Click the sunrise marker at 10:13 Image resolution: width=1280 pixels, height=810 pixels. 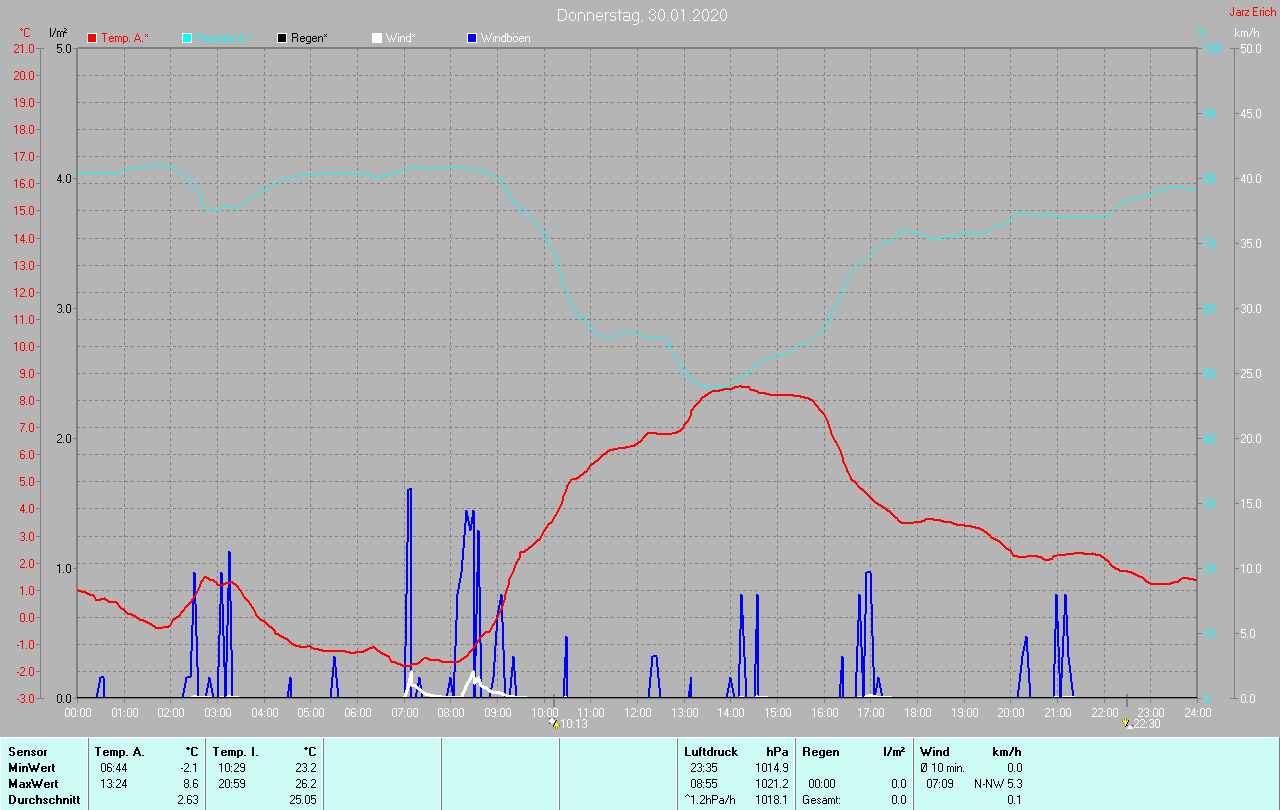tap(554, 723)
